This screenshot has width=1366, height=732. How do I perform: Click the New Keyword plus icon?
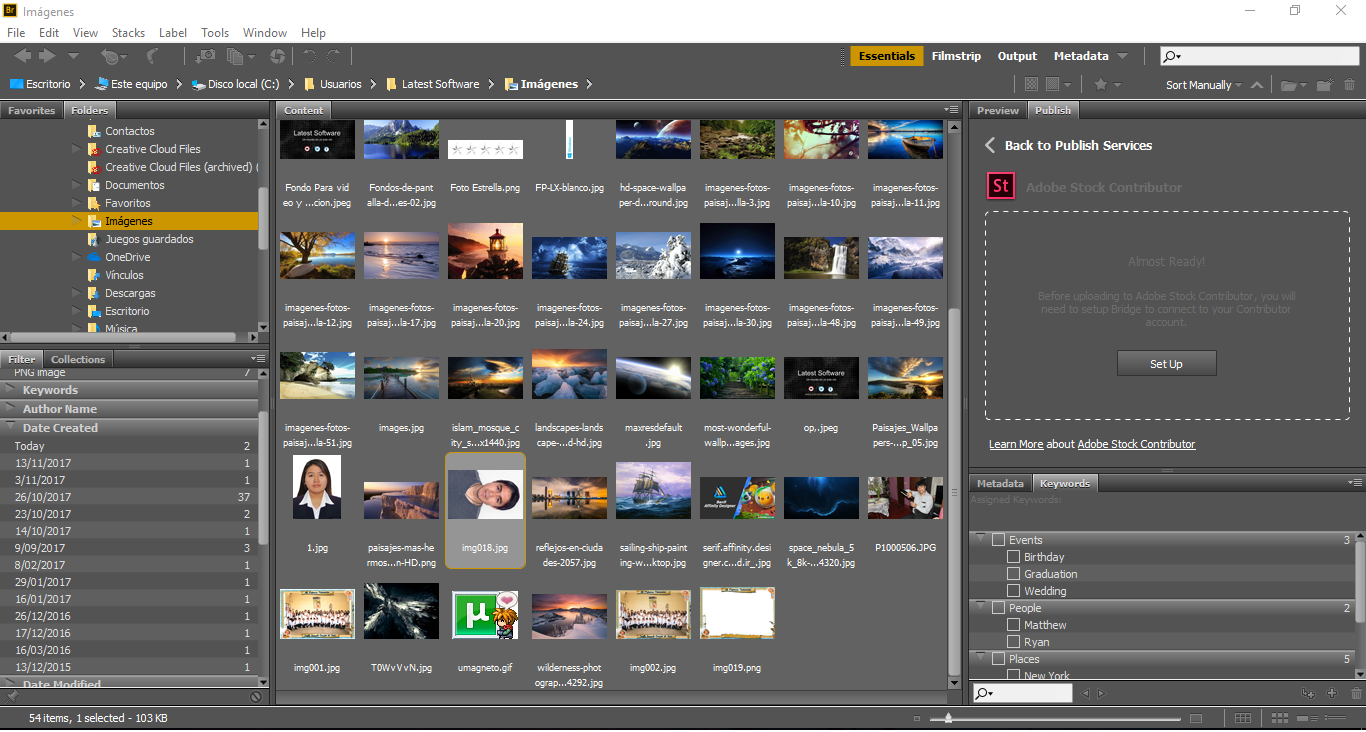pyautogui.click(x=1332, y=693)
